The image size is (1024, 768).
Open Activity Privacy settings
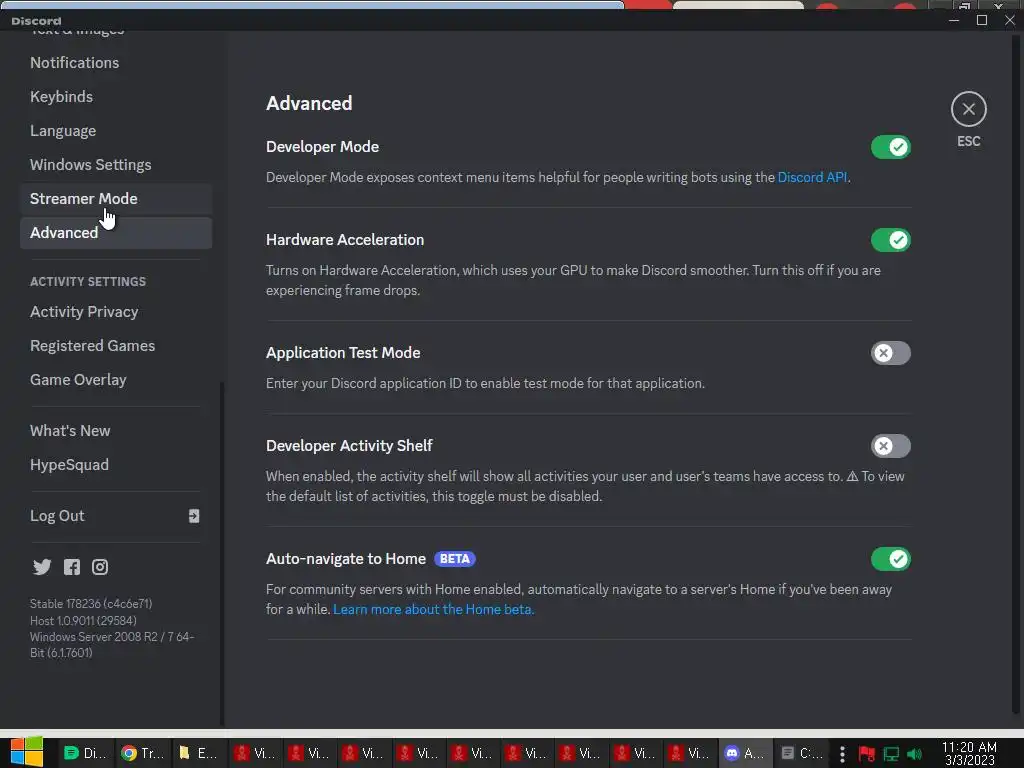pos(116,312)
